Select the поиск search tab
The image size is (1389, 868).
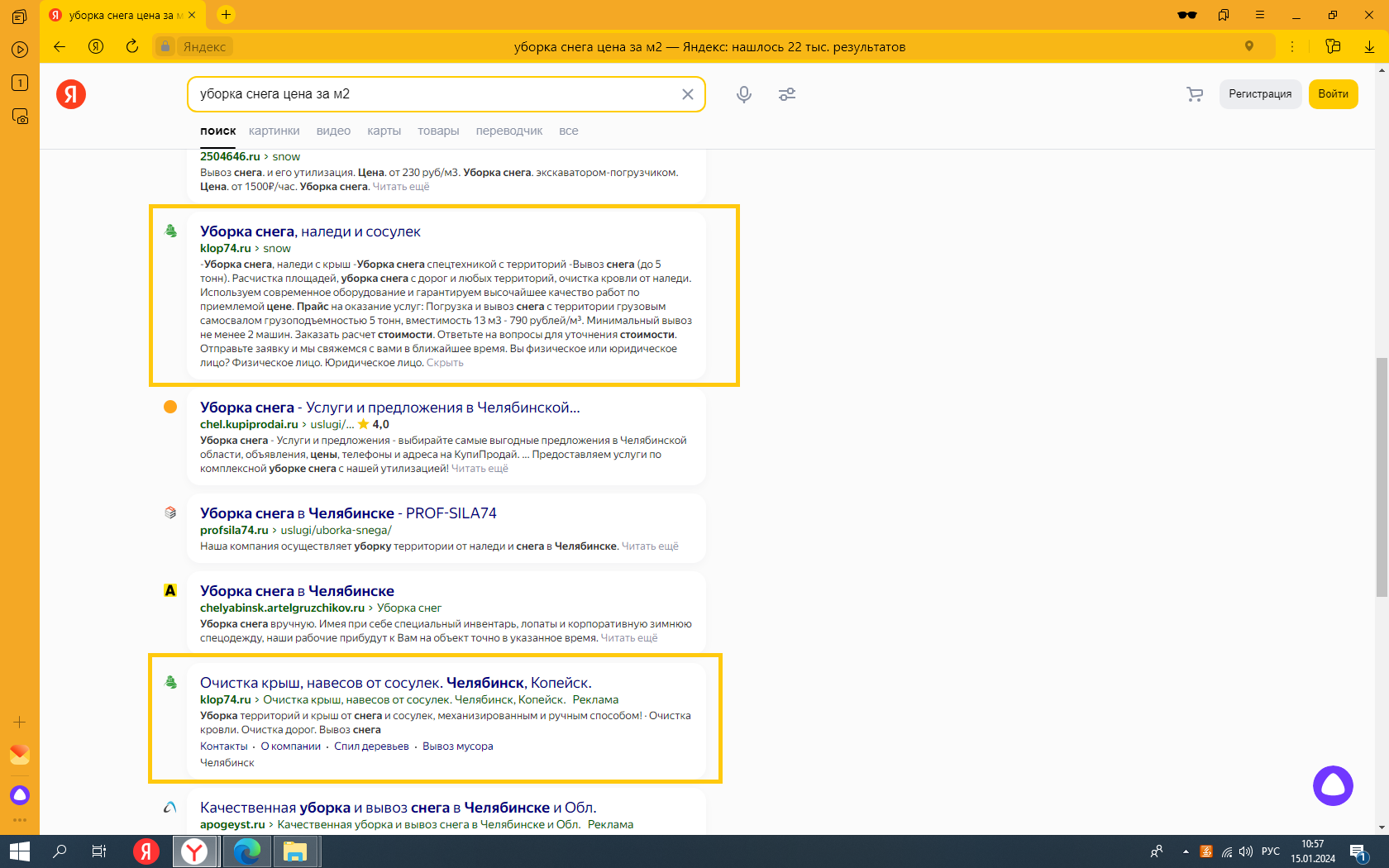point(217,131)
